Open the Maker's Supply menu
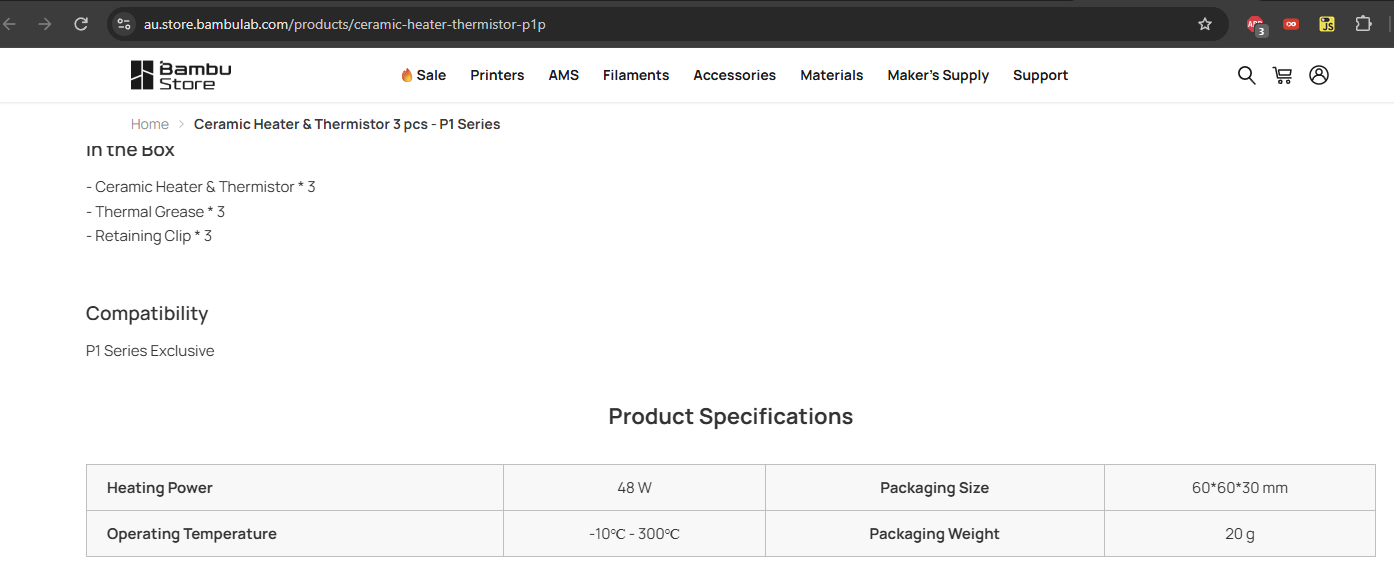Screen dimensions: 1394x587 938,75
